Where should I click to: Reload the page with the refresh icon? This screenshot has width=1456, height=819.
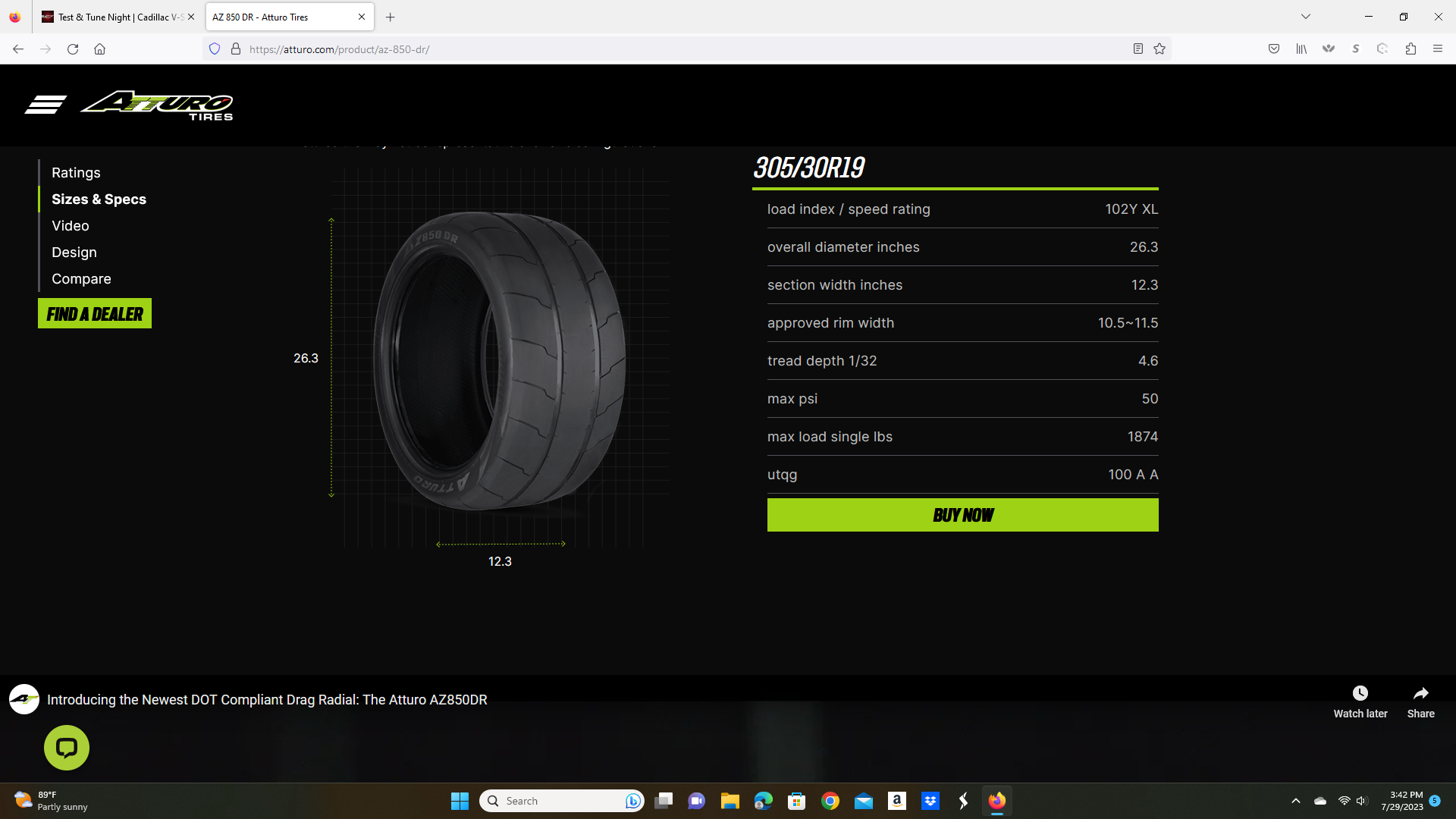point(73,49)
